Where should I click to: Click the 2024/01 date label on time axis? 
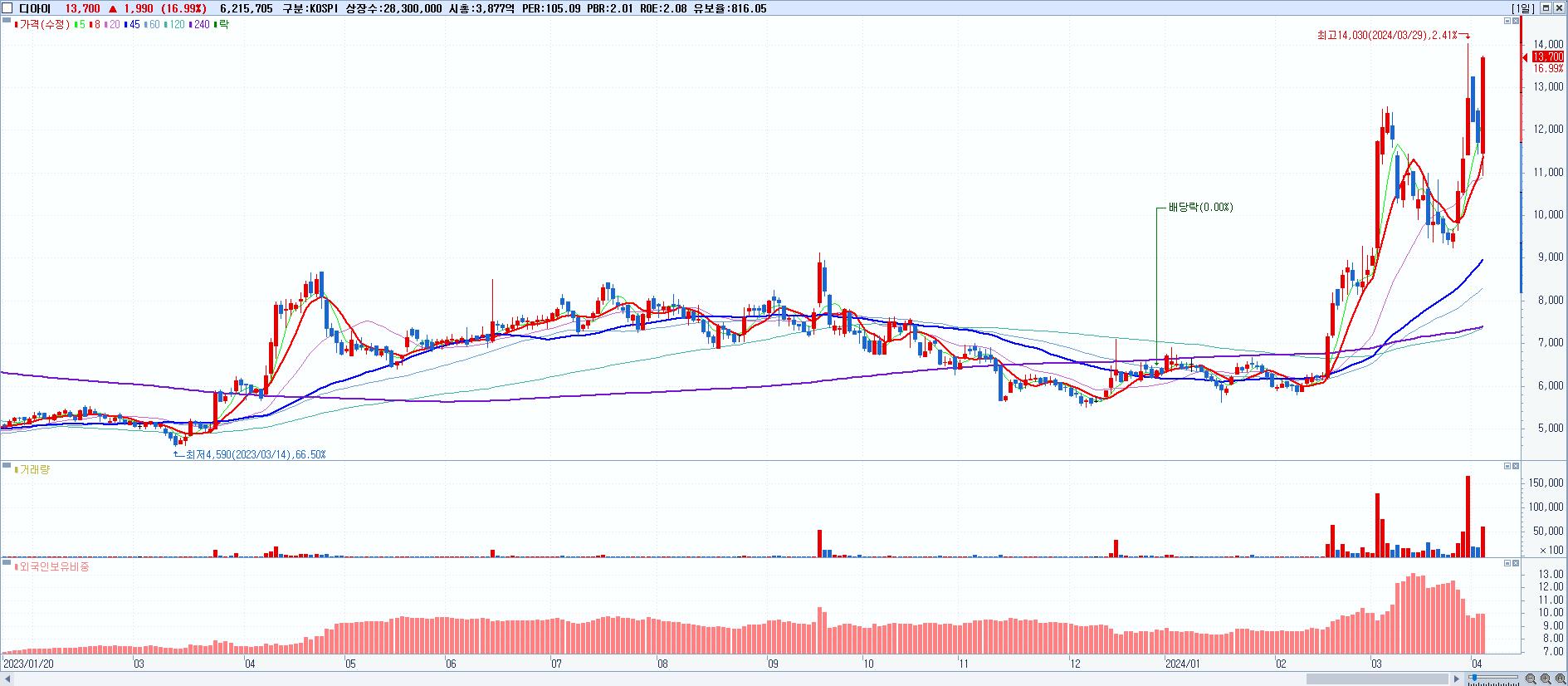(x=1183, y=664)
